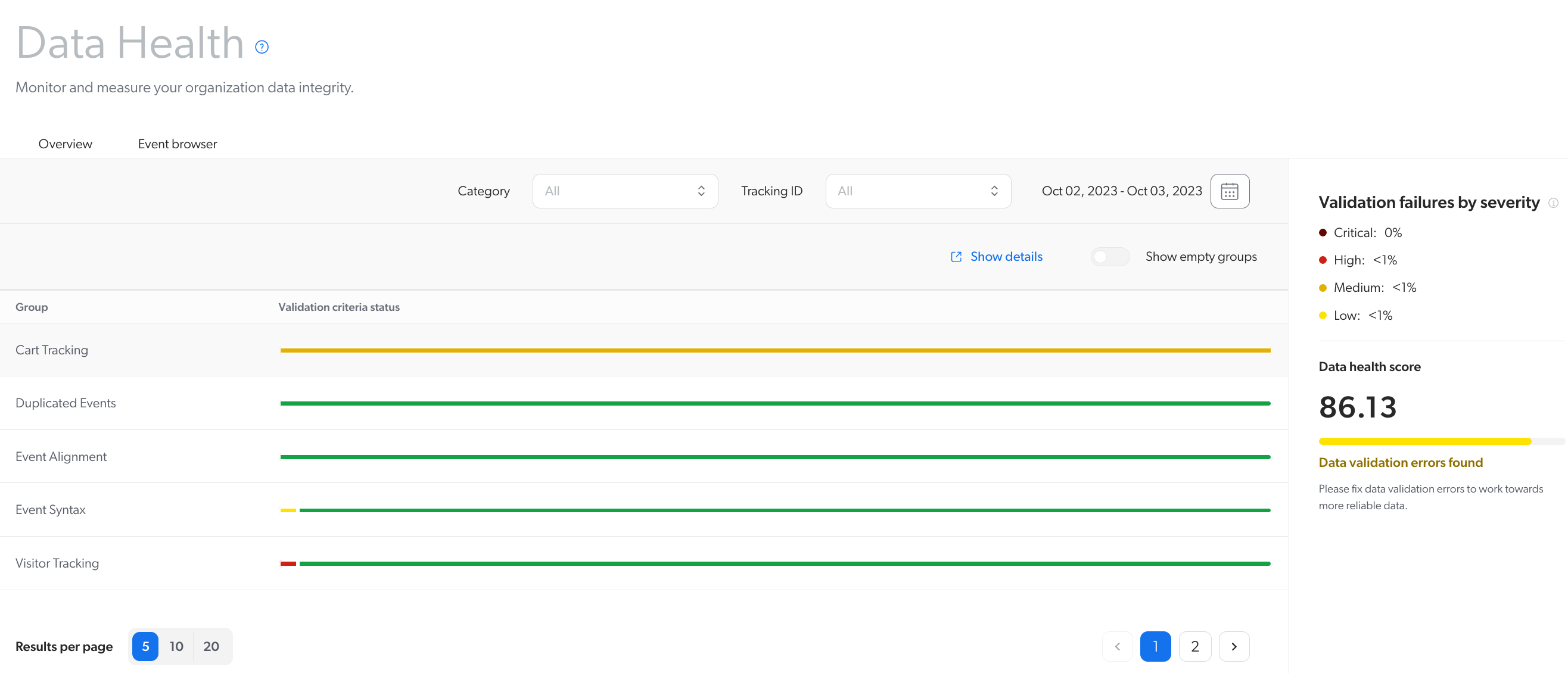Select results per page option 10
The height and width of the screenshot is (673, 1568).
[x=177, y=646]
